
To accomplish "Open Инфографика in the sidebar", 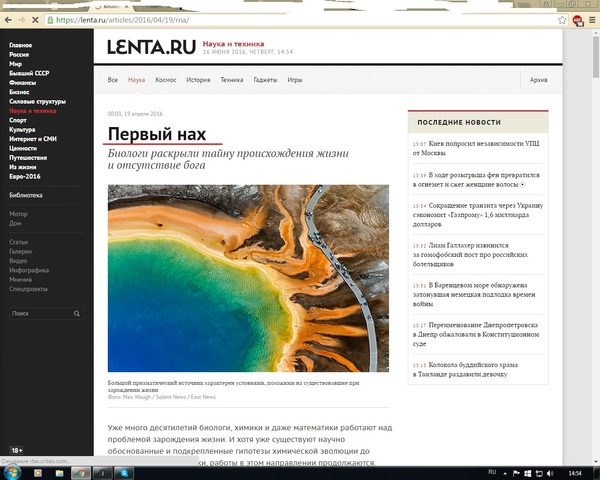I will (x=29, y=270).
